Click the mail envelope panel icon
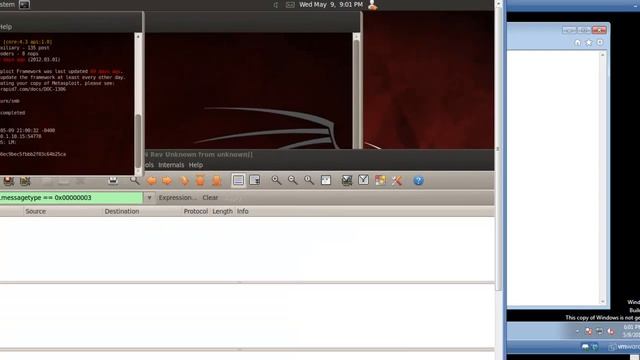 pos(290,5)
